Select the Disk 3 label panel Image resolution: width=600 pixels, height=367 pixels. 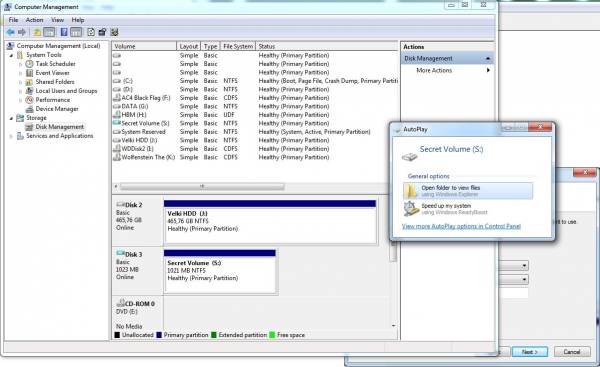tap(138, 271)
